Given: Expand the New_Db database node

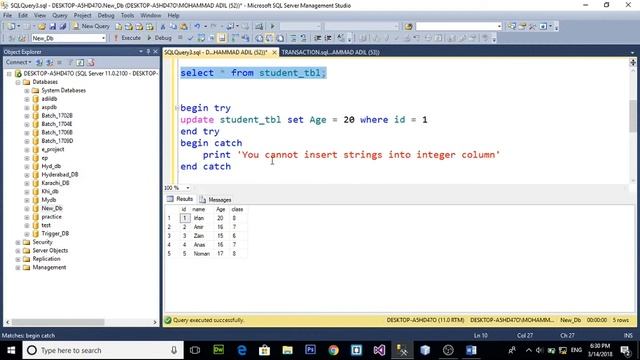Looking at the screenshot, I should [27, 209].
